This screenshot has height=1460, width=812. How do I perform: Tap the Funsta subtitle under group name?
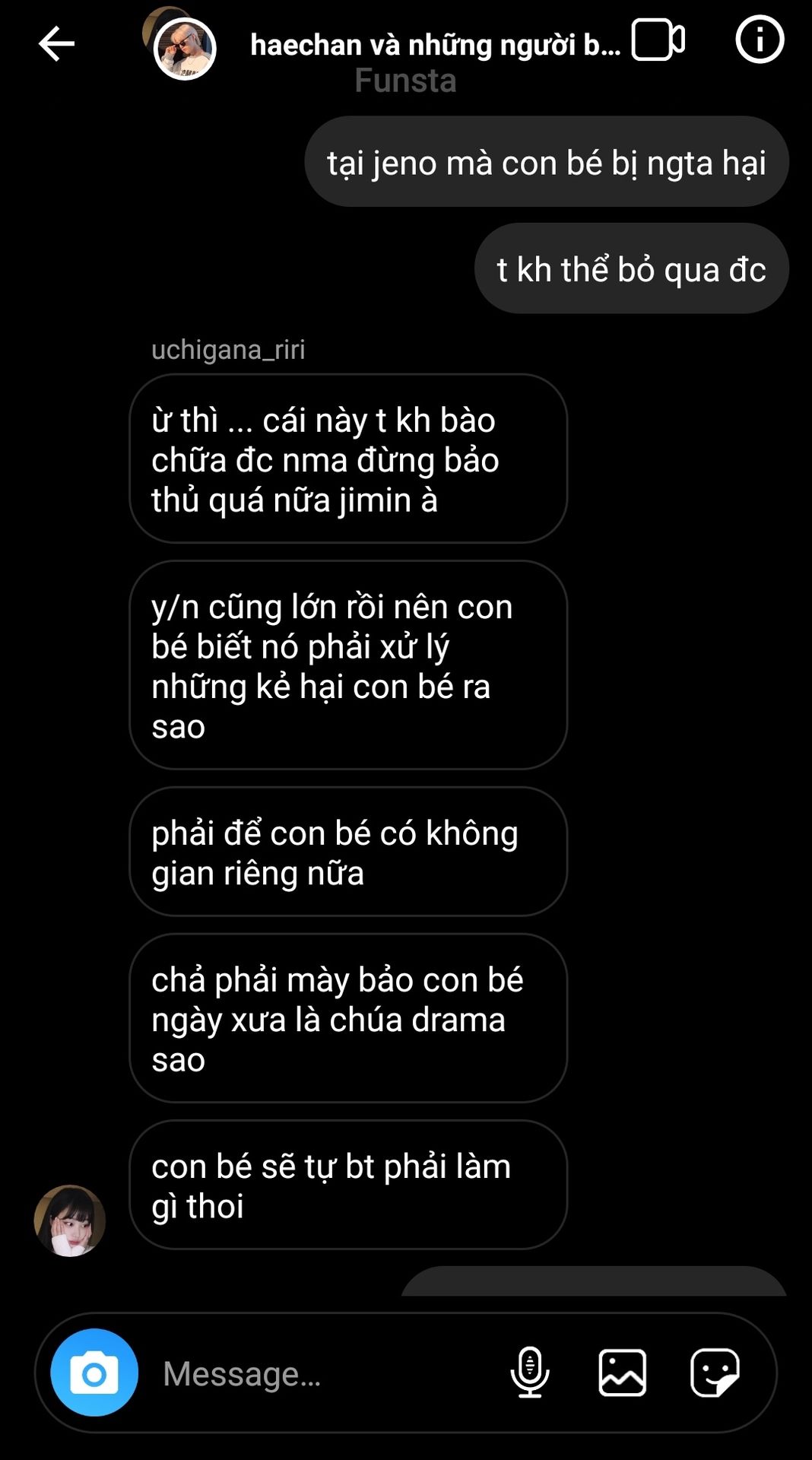(x=405, y=81)
